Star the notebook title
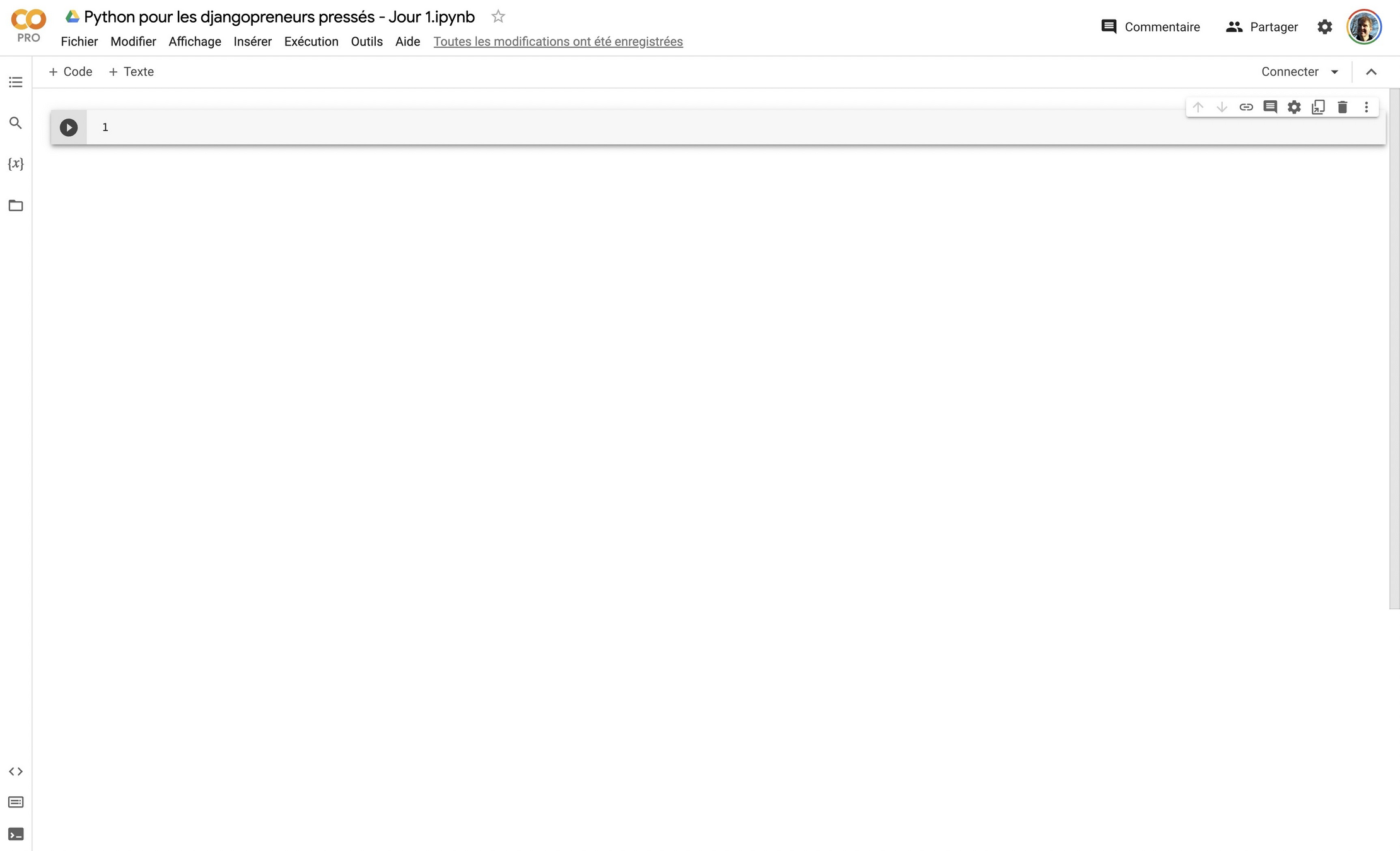The image size is (1400, 851). pos(498,16)
